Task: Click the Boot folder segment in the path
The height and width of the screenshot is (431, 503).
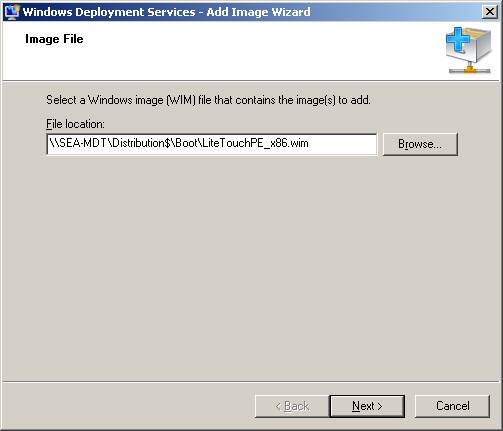Action: pyautogui.click(x=186, y=143)
